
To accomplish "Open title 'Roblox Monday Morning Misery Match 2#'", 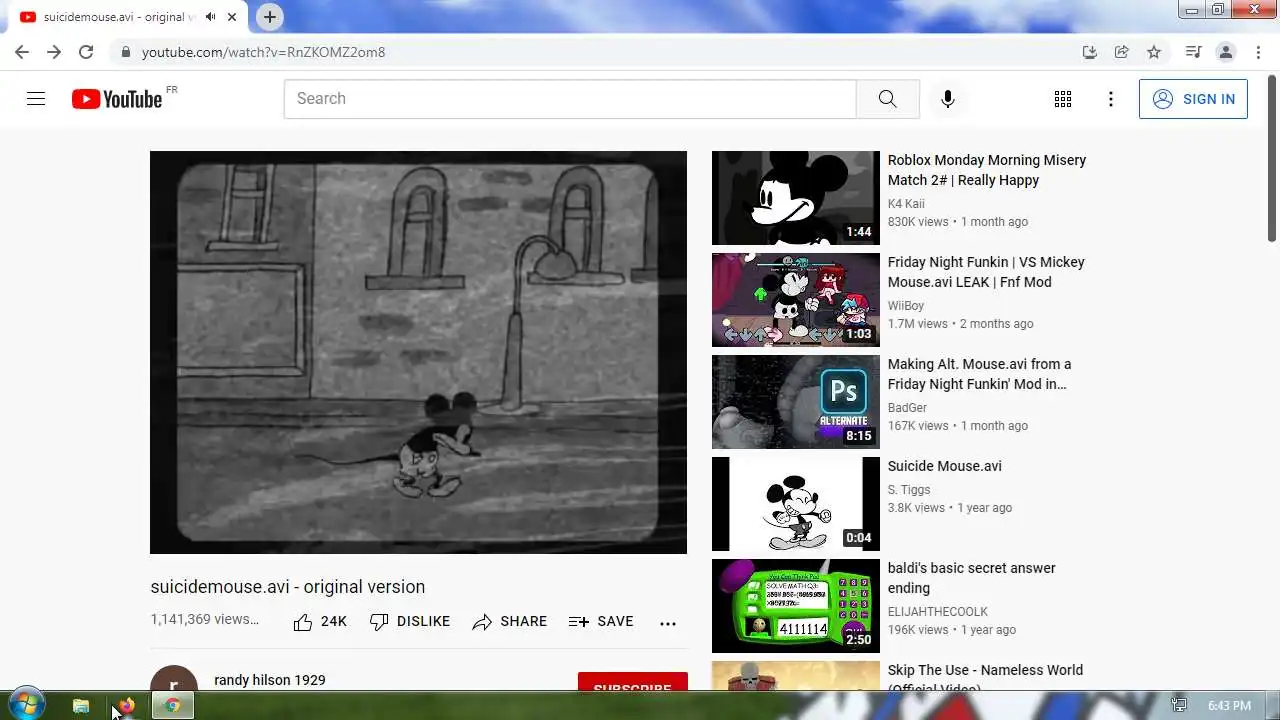I will [x=987, y=170].
